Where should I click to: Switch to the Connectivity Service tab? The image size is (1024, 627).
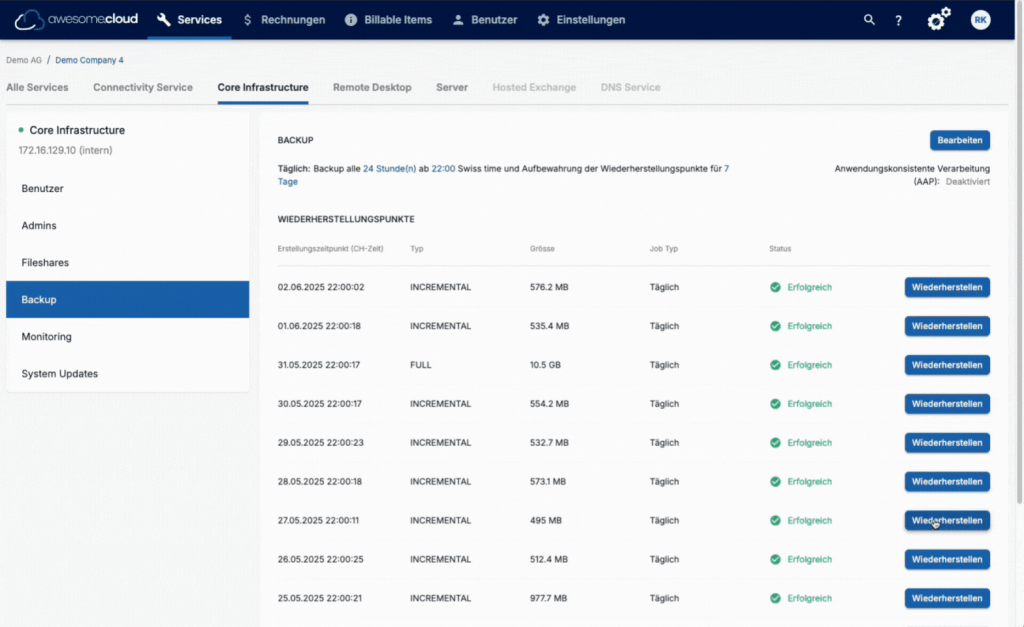click(143, 88)
